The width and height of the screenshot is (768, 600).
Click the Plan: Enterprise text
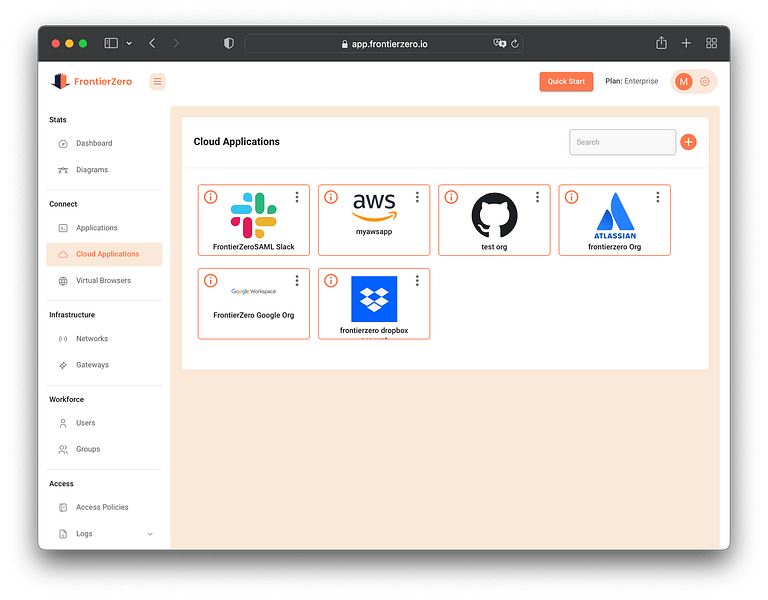(x=632, y=81)
